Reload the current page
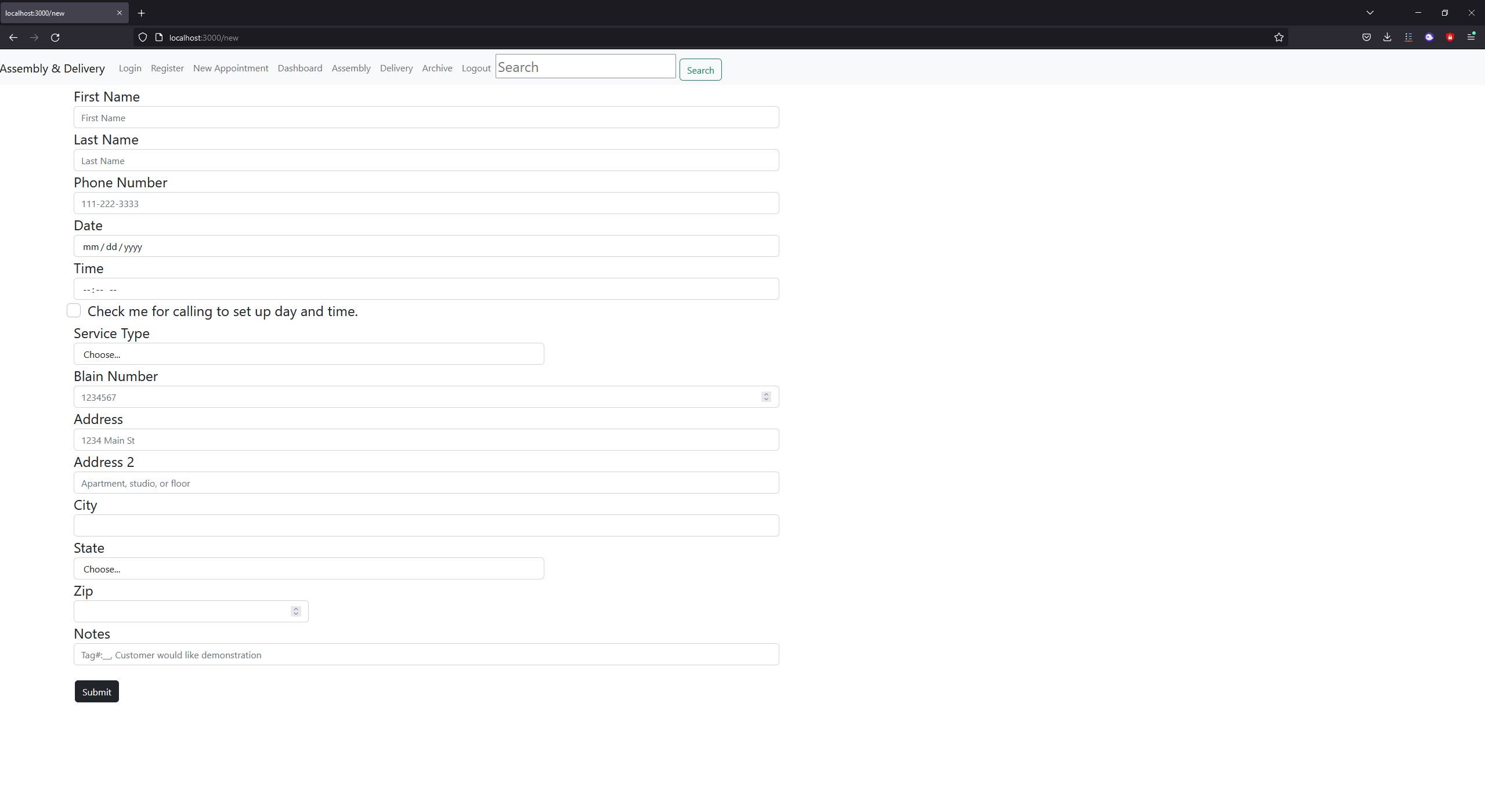This screenshot has width=1485, height=812. [55, 37]
